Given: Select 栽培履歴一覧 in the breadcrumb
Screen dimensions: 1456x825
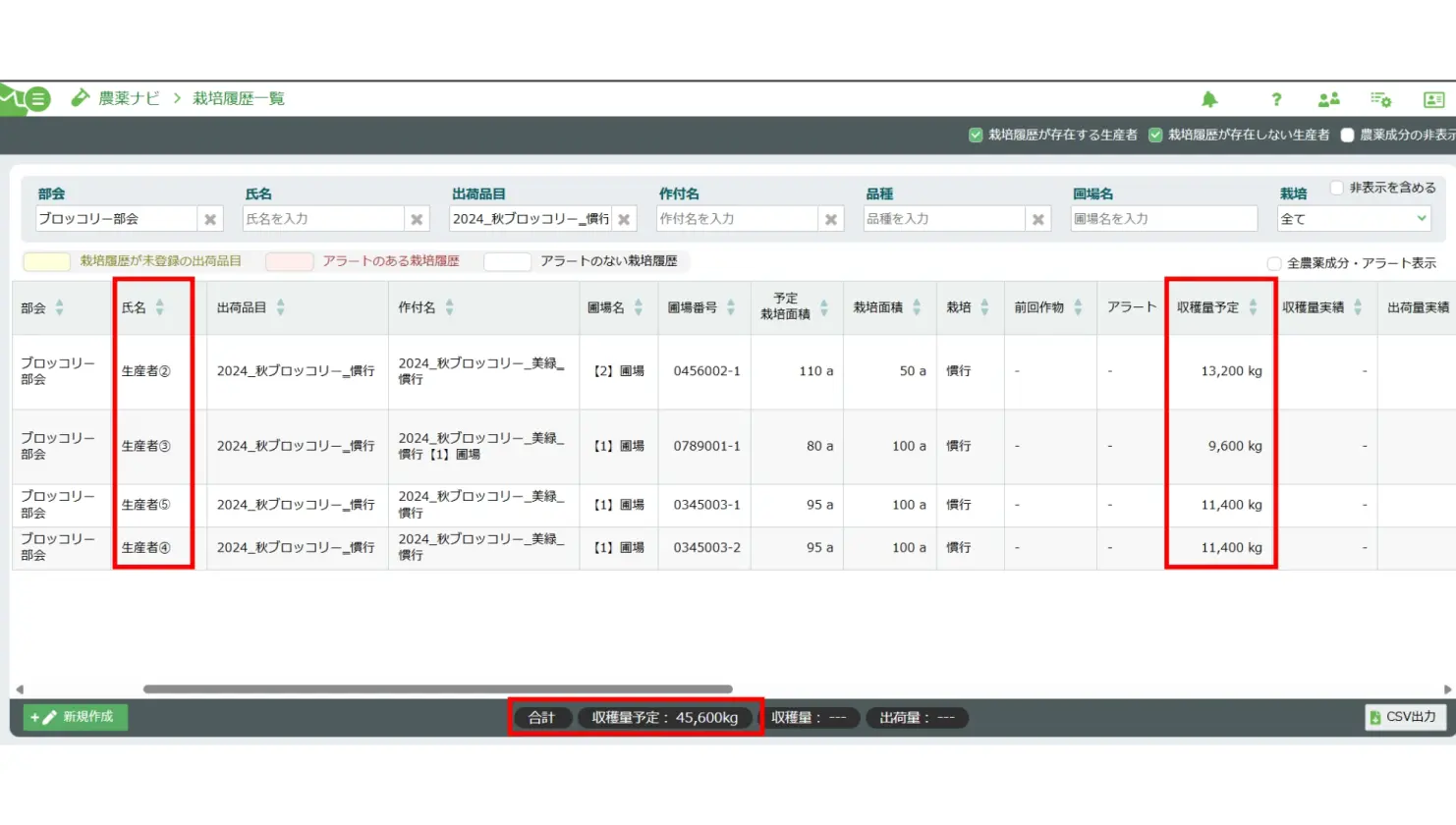Looking at the screenshot, I should tap(239, 98).
